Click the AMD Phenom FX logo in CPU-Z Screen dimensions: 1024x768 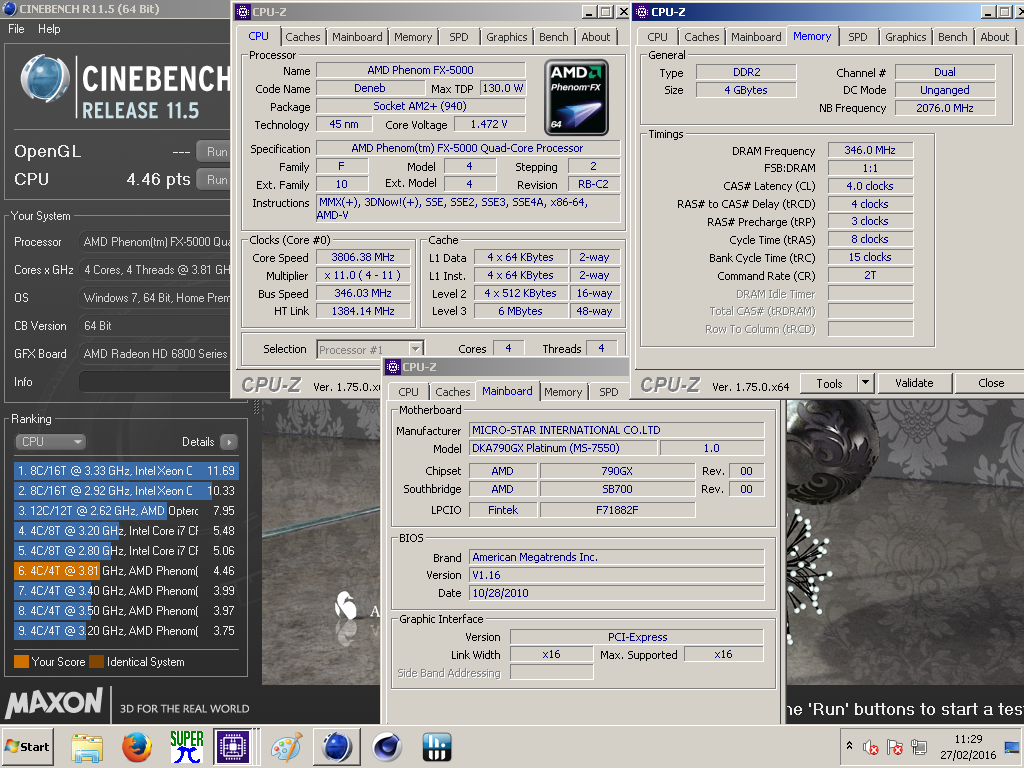(x=577, y=97)
